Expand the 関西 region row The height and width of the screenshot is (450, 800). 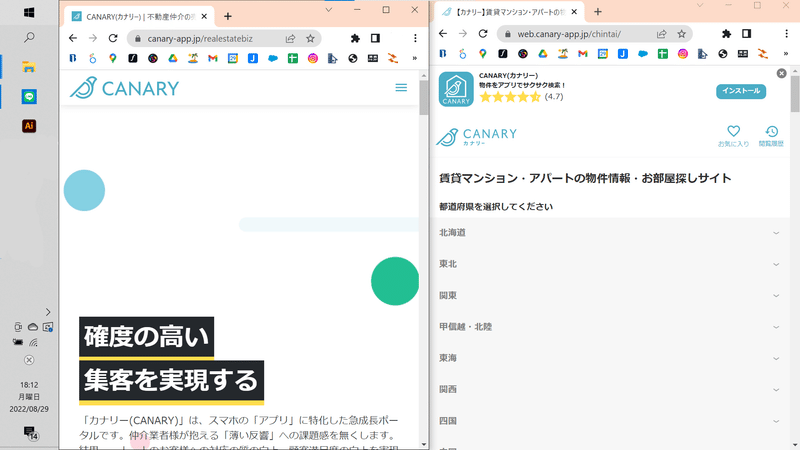click(610, 389)
